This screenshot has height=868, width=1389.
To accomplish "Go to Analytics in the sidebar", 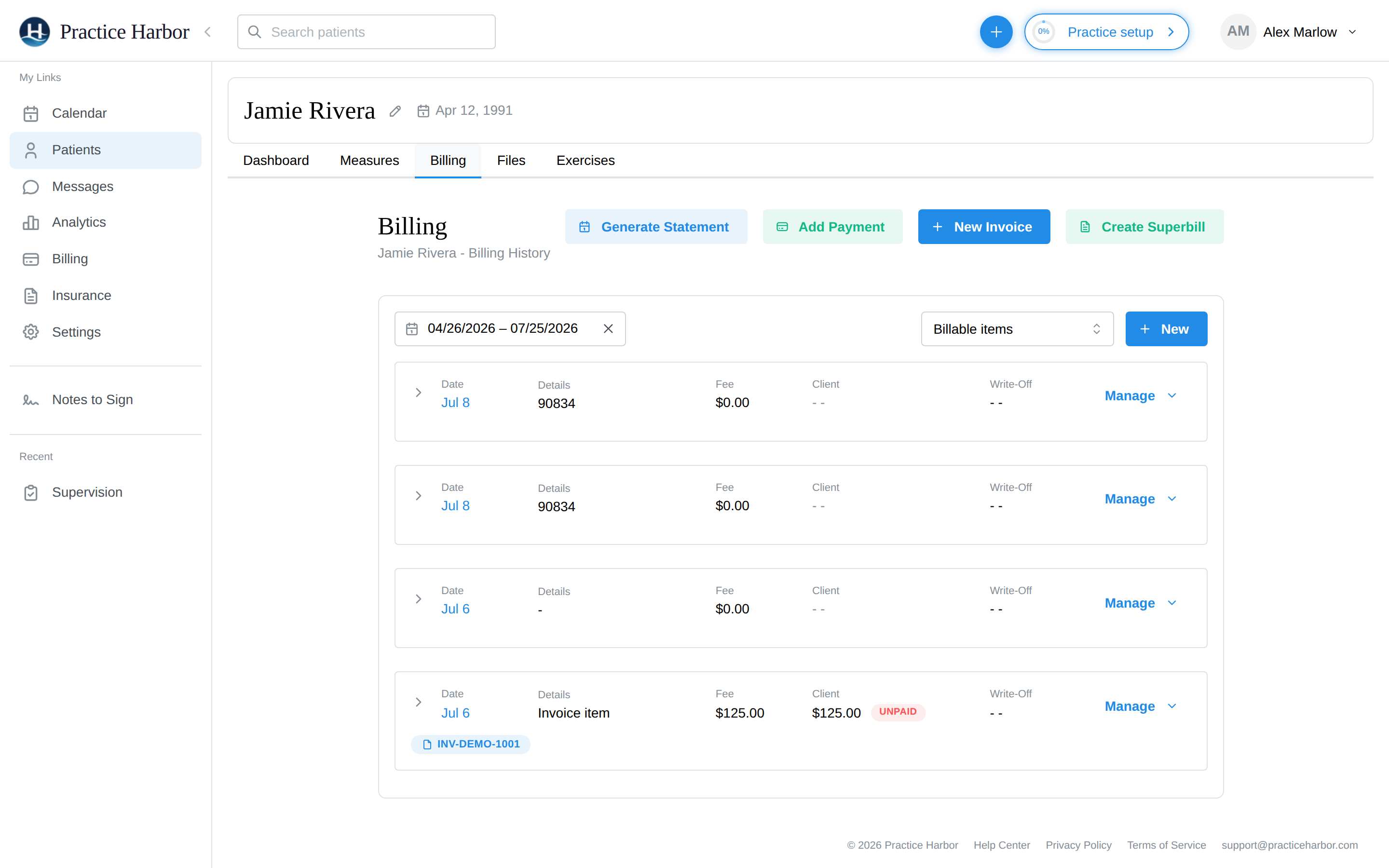I will 106,222.
